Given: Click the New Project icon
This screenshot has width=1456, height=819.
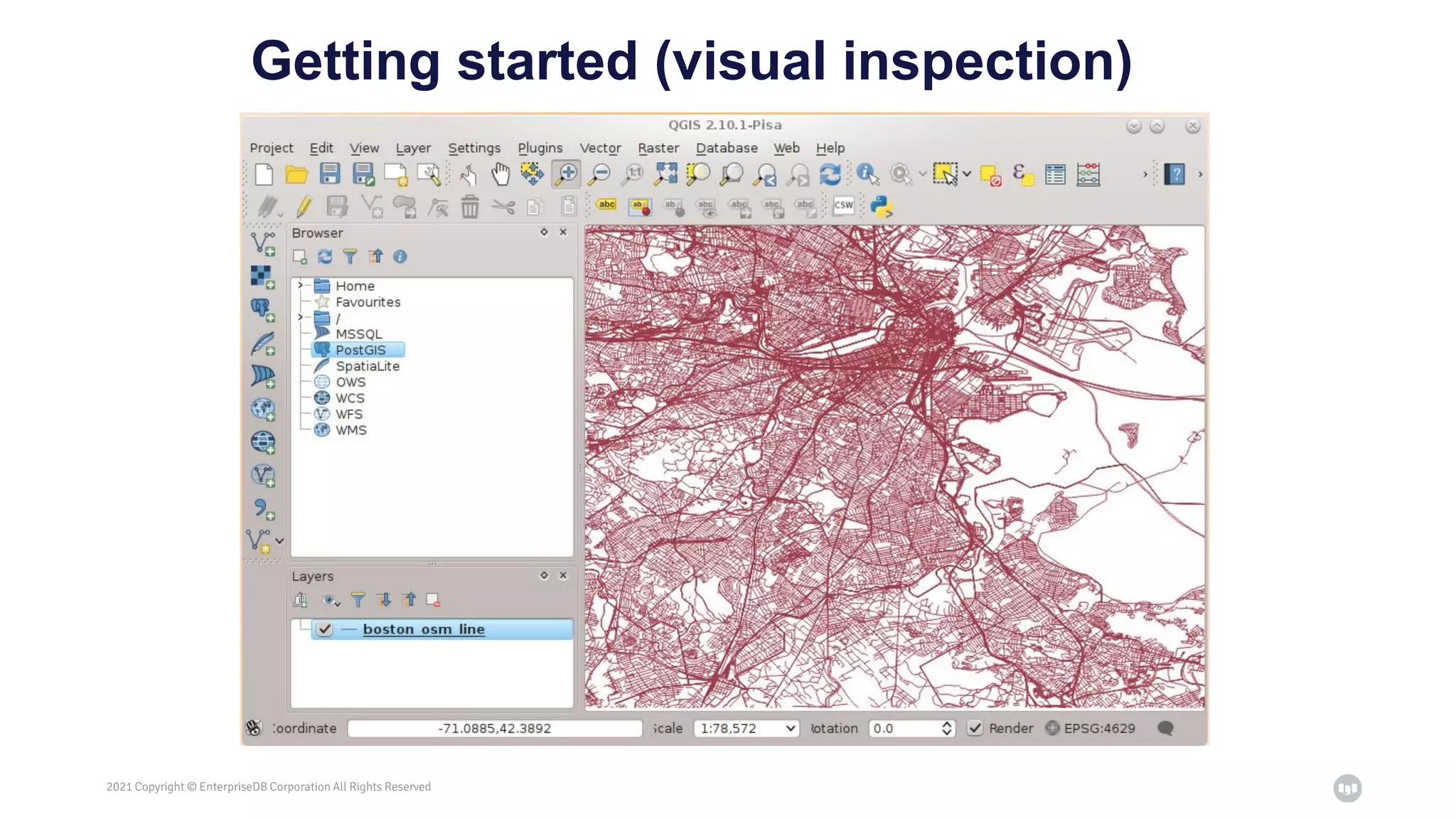Looking at the screenshot, I should [x=264, y=174].
